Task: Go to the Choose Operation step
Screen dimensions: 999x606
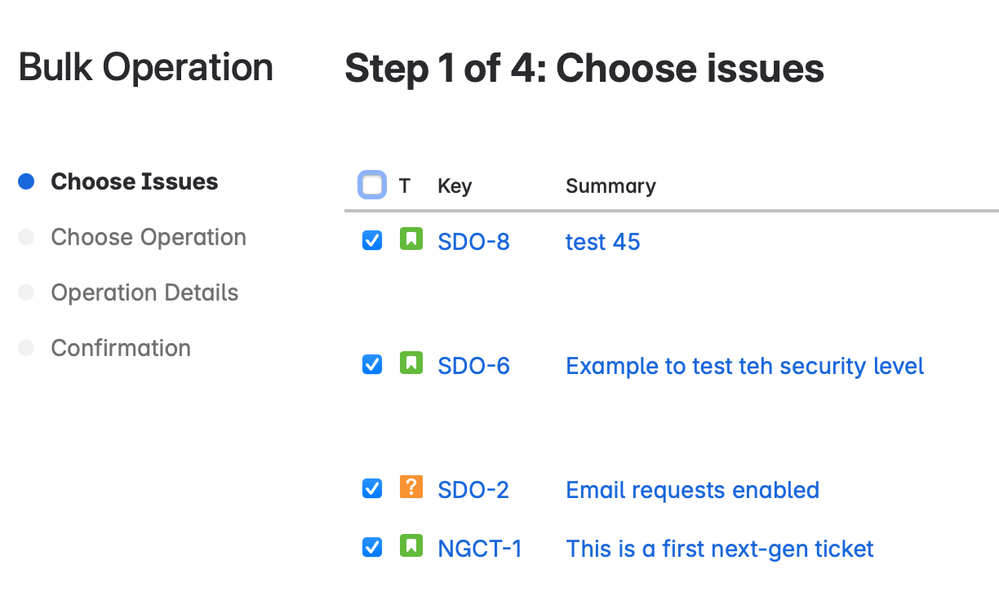Action: point(148,237)
